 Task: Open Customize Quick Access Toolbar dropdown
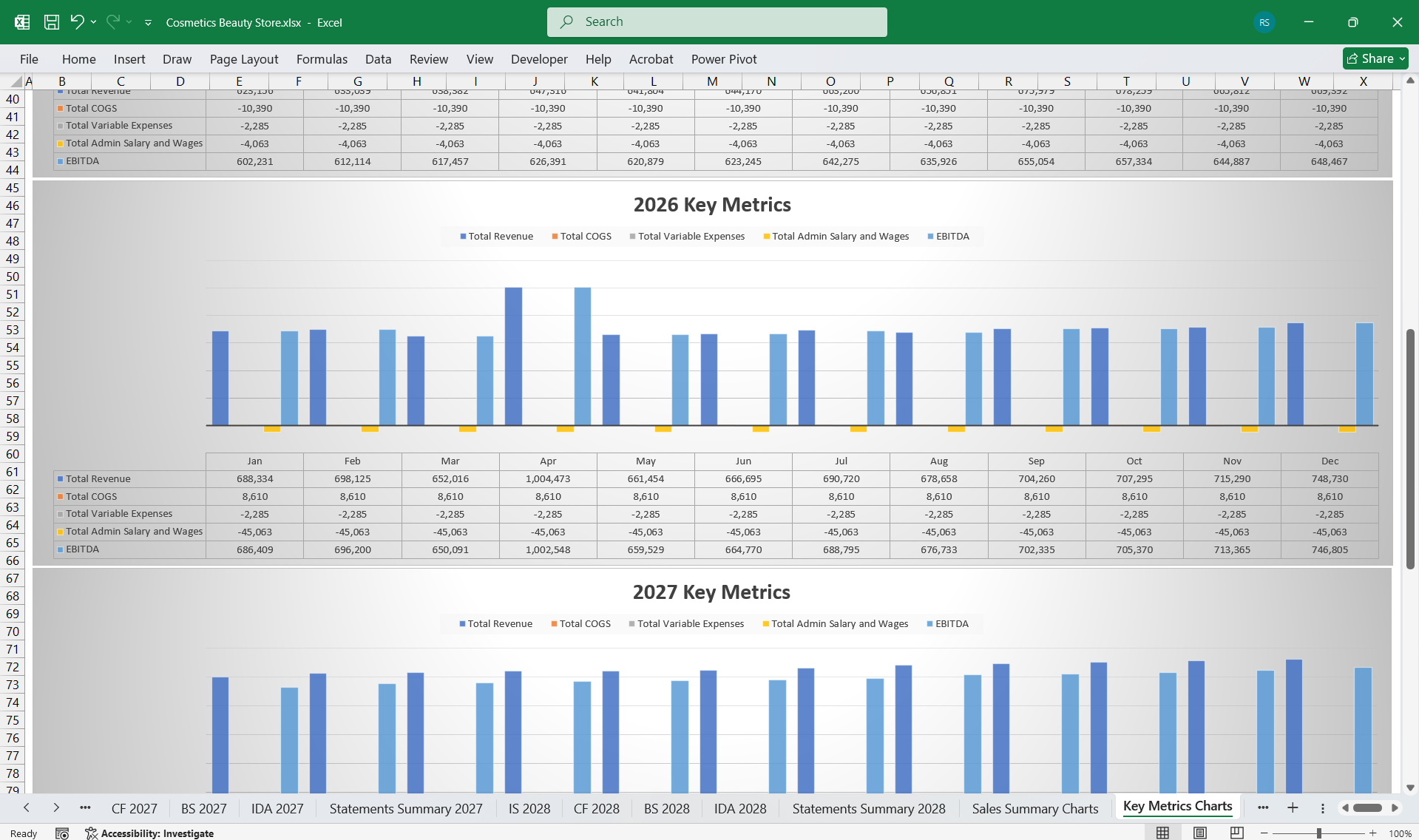click(x=148, y=23)
